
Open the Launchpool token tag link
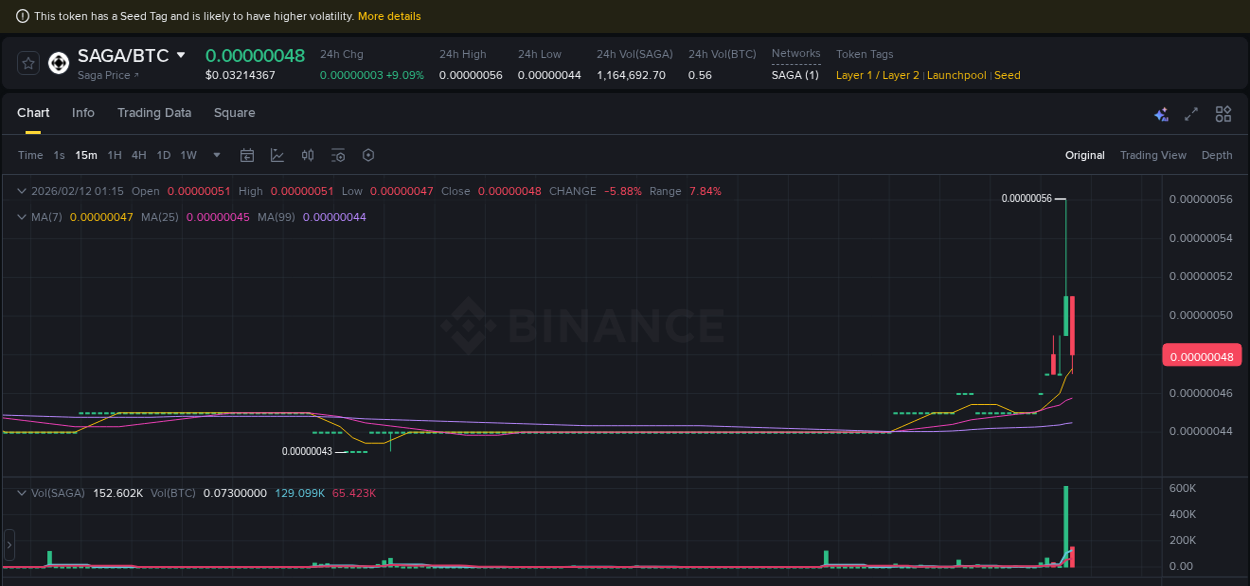pyautogui.click(x=956, y=75)
